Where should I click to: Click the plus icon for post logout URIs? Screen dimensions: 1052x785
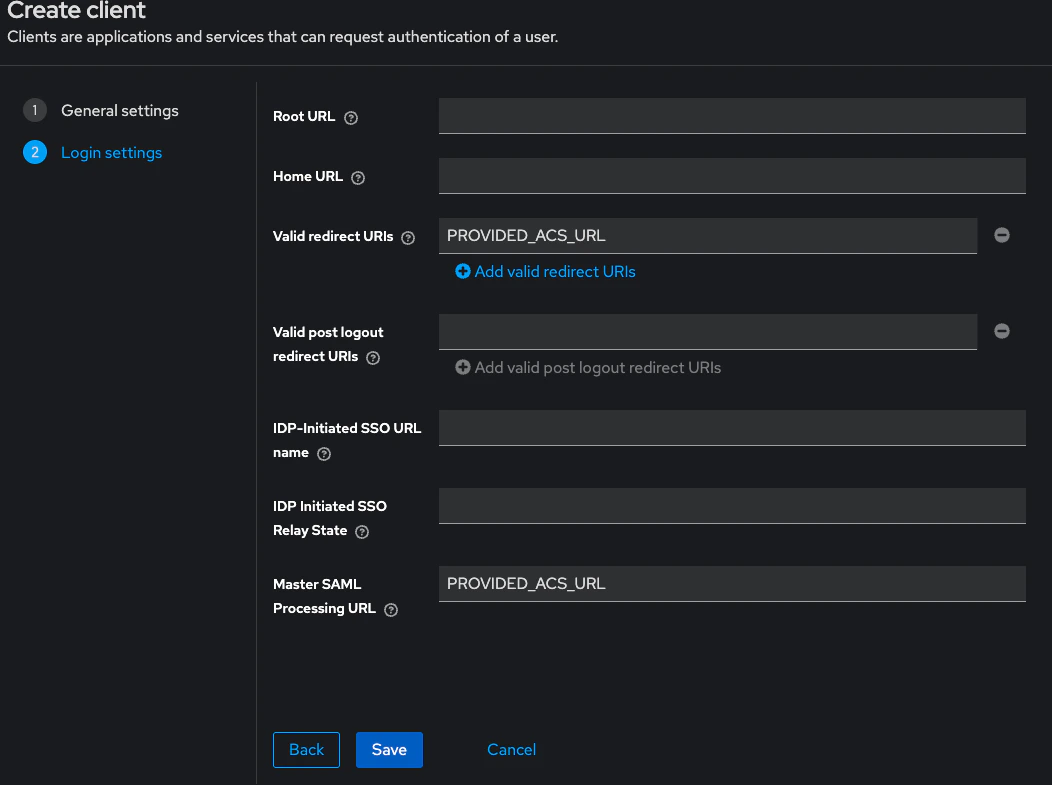click(462, 367)
